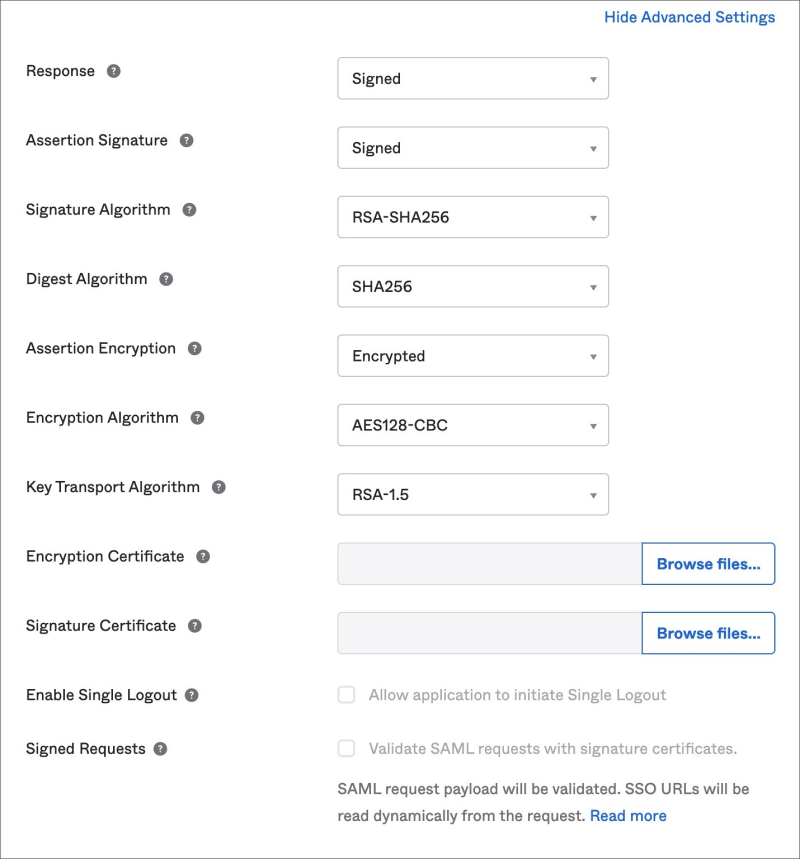This screenshot has height=859, width=800.
Task: Browse files for Encryption Certificate
Action: pyautogui.click(x=708, y=564)
